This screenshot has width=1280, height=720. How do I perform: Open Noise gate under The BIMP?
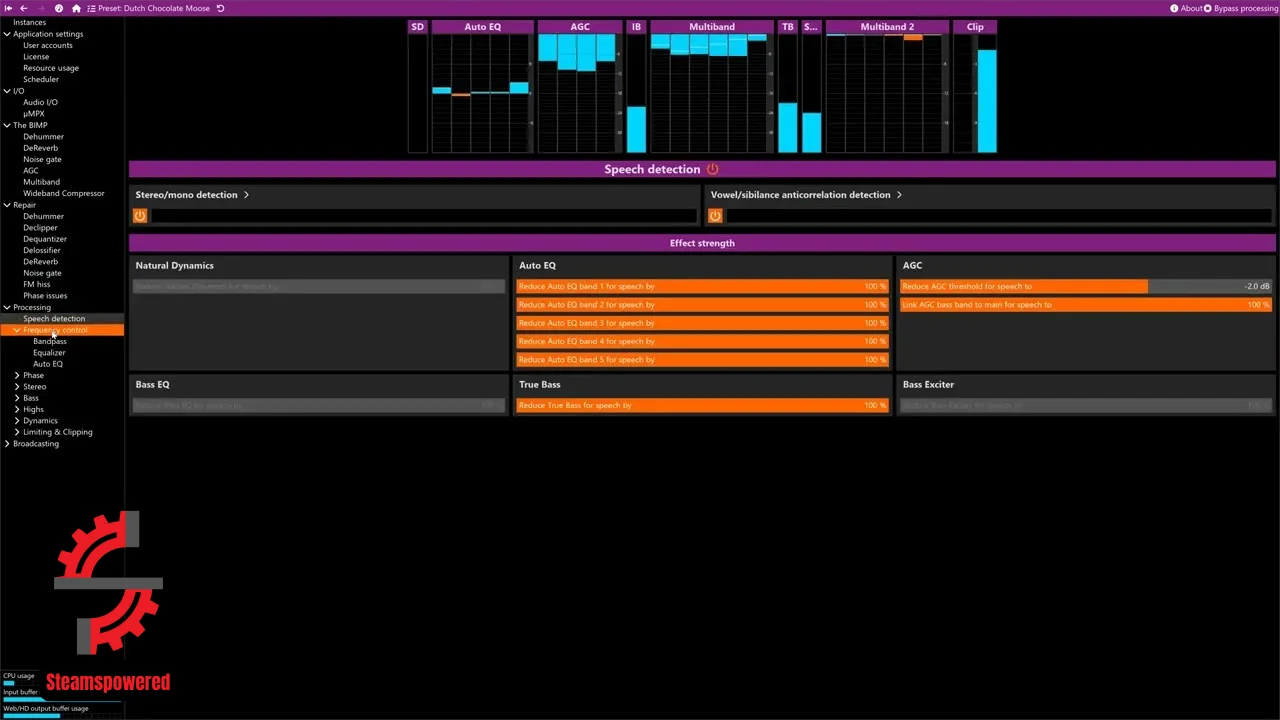pos(42,159)
